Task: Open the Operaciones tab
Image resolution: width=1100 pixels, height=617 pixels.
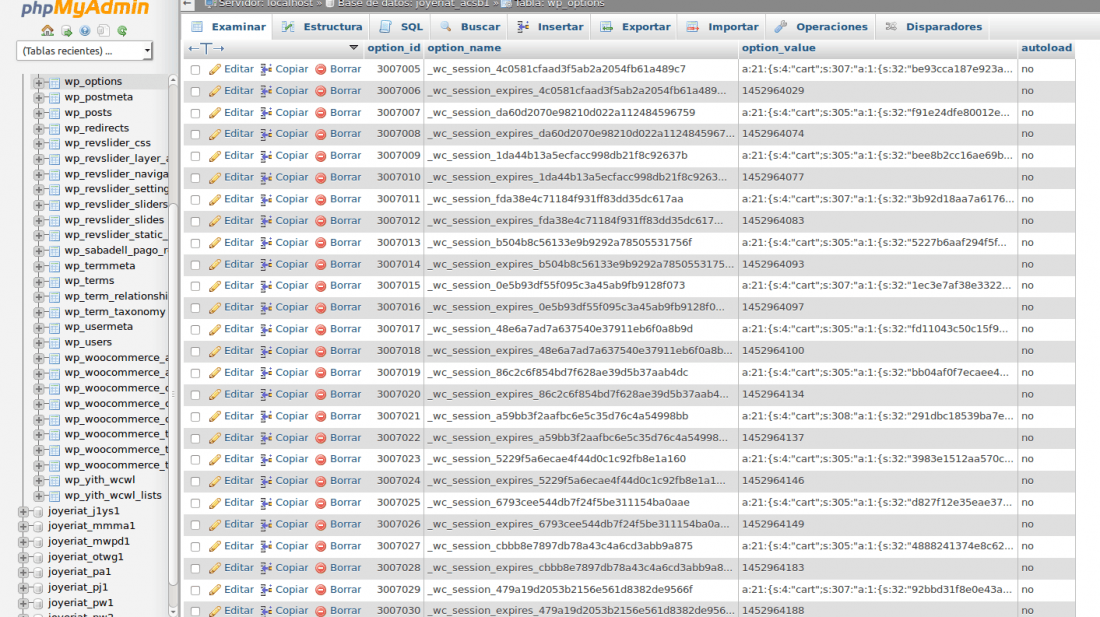Action: [821, 27]
